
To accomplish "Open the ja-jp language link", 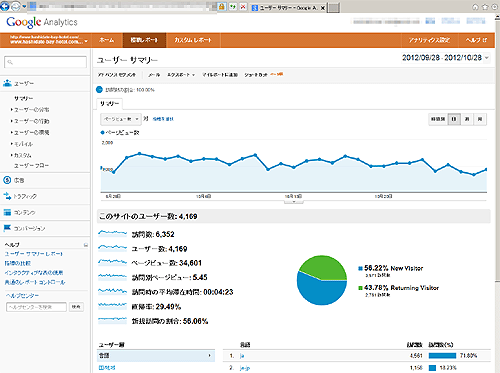I will 245,368.
